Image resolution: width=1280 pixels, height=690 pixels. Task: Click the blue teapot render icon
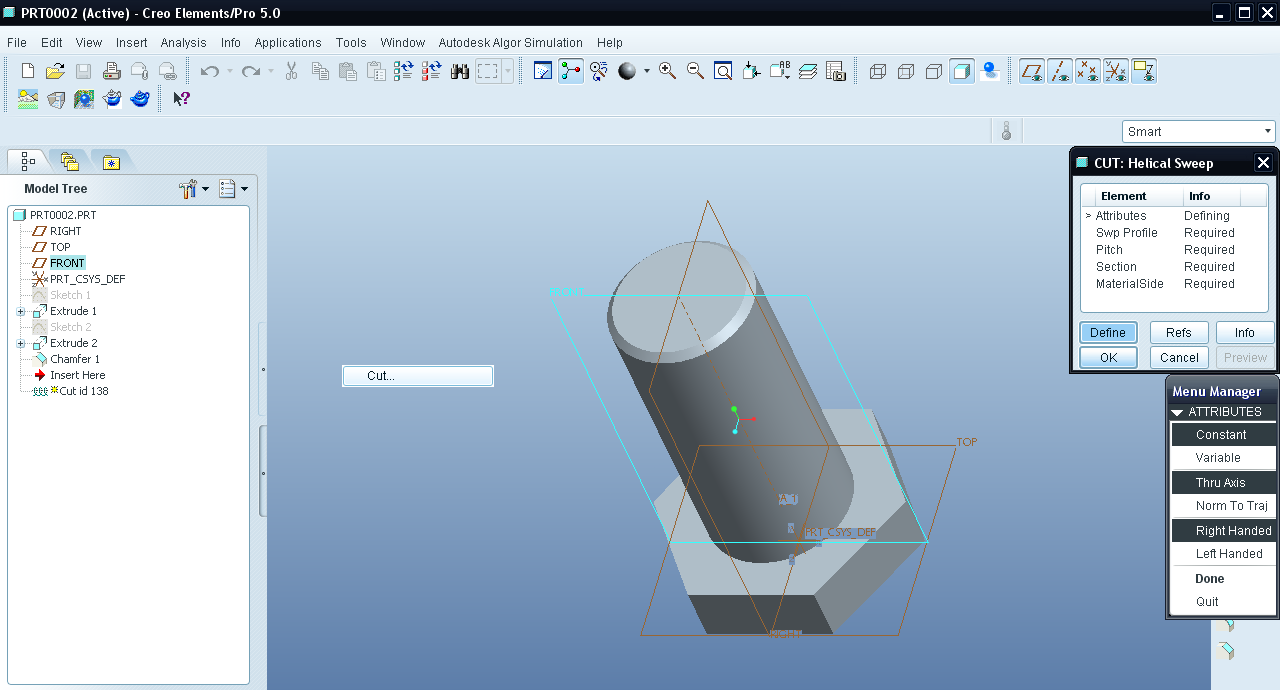point(140,99)
